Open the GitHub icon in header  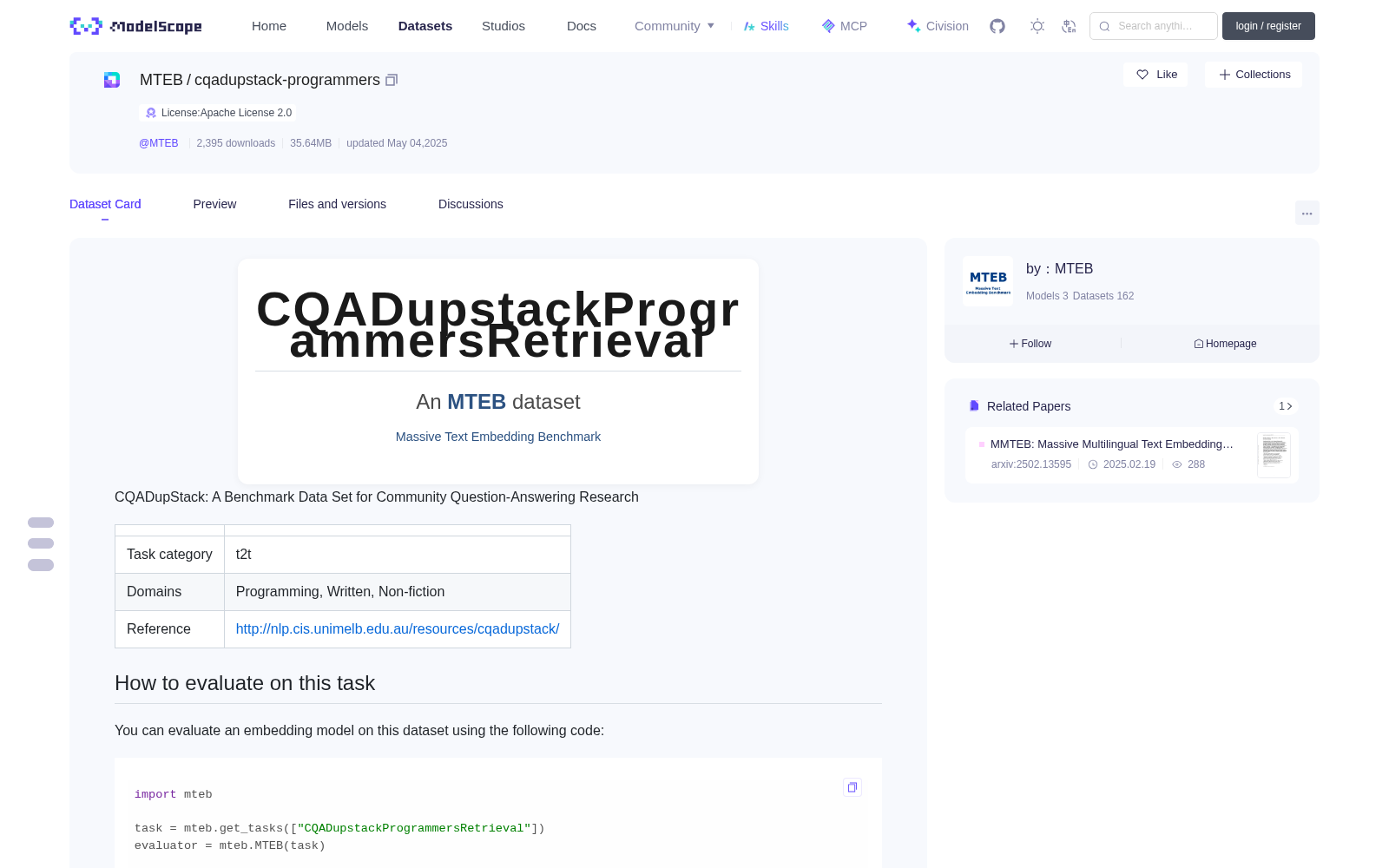click(x=997, y=26)
